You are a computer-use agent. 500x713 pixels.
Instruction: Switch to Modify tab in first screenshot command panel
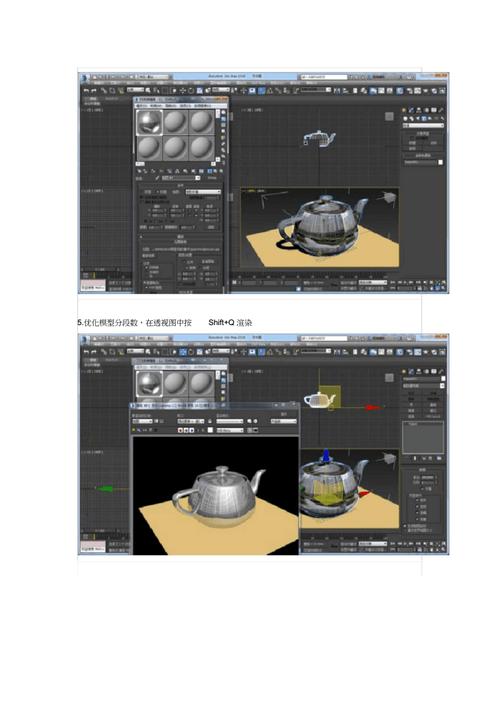(411, 110)
